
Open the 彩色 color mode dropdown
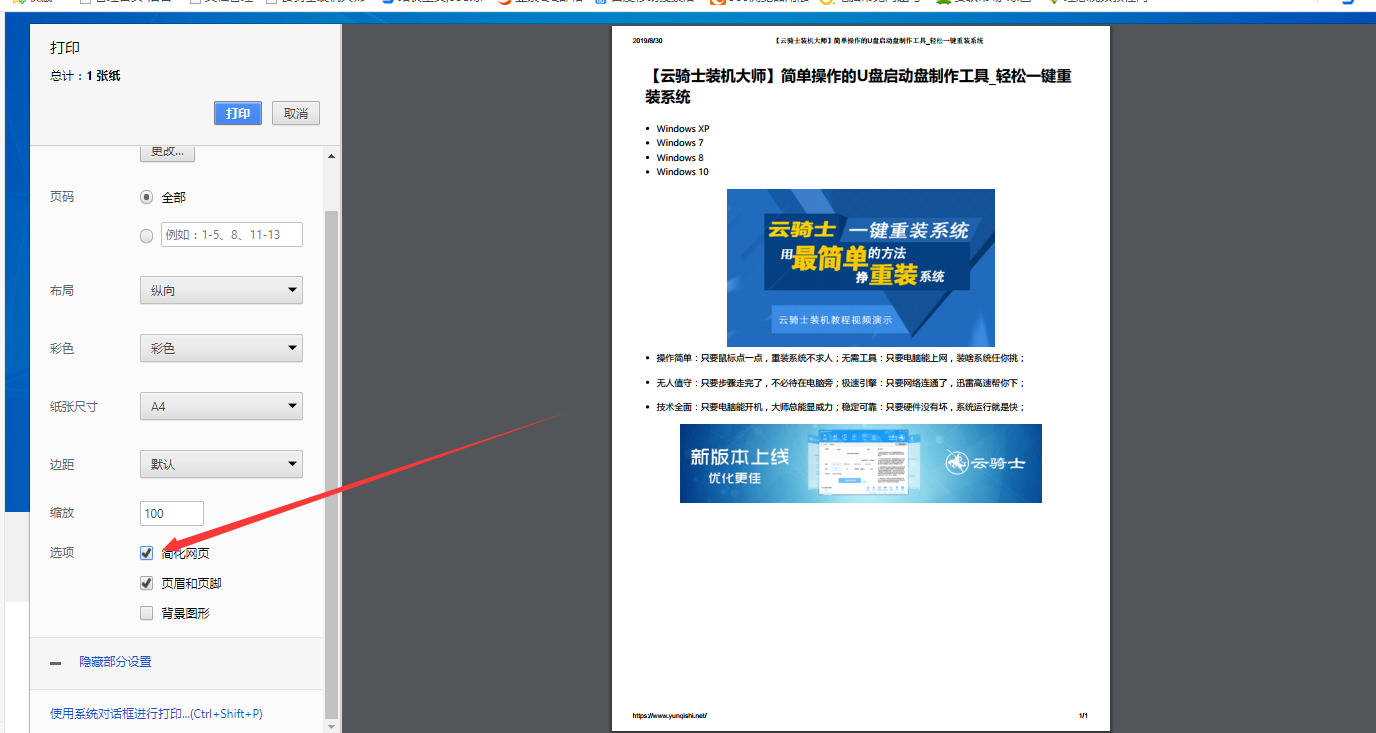(220, 347)
